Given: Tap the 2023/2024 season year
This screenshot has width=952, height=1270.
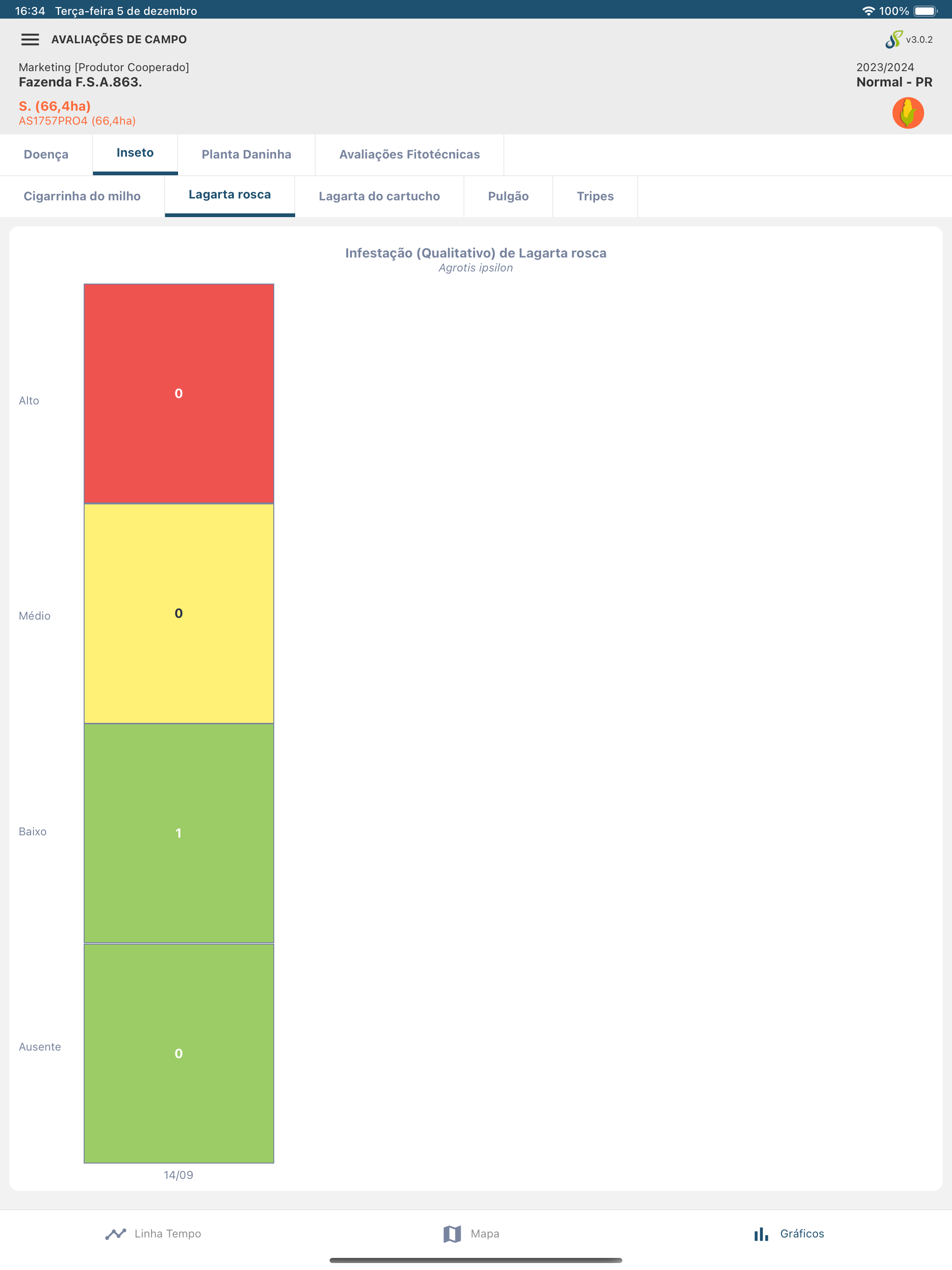Looking at the screenshot, I should point(885,67).
